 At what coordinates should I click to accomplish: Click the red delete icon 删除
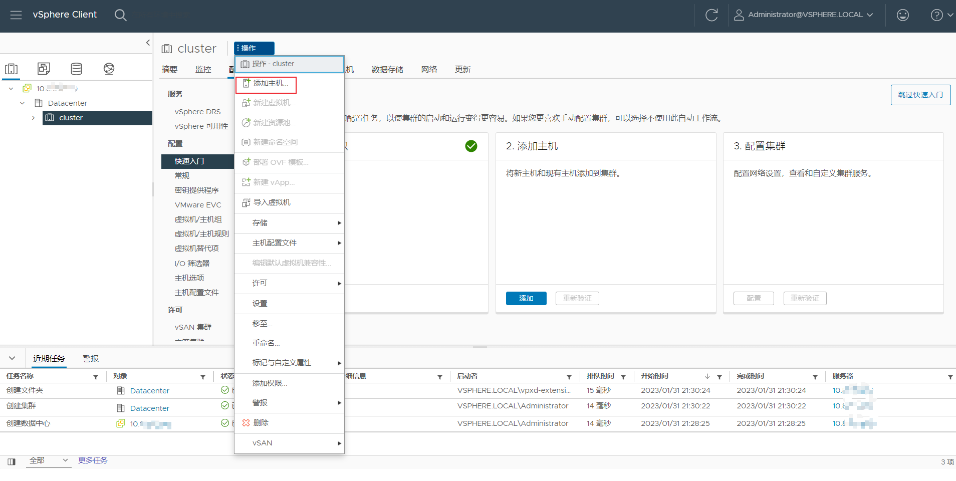[246, 422]
